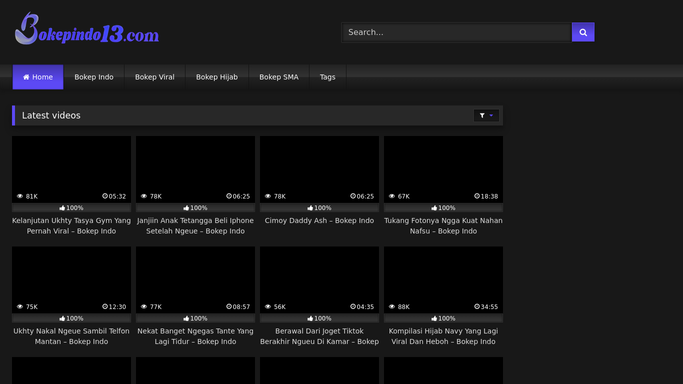Click the 100% rating bar under the 12:30 video
683x384 pixels.
click(71, 319)
